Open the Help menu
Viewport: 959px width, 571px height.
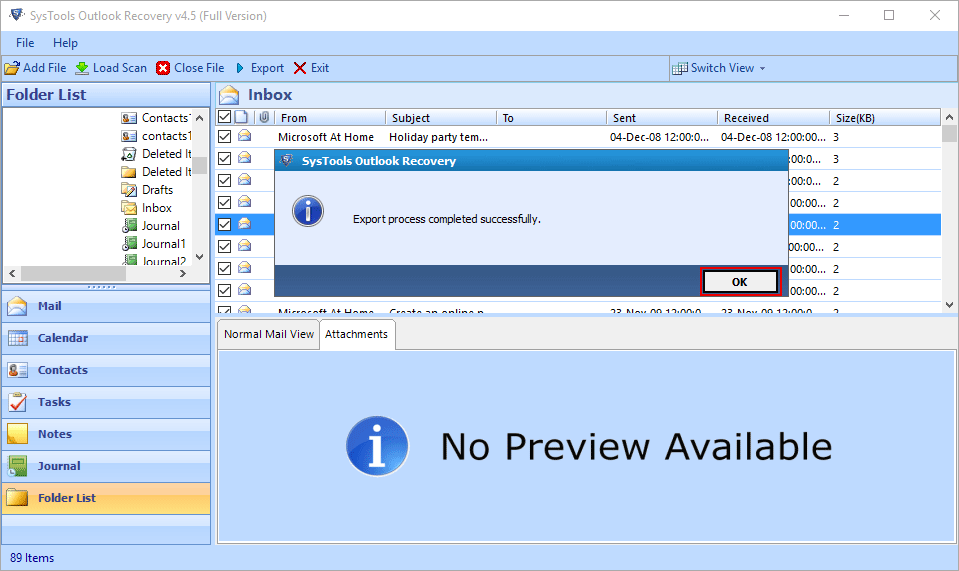pos(65,43)
